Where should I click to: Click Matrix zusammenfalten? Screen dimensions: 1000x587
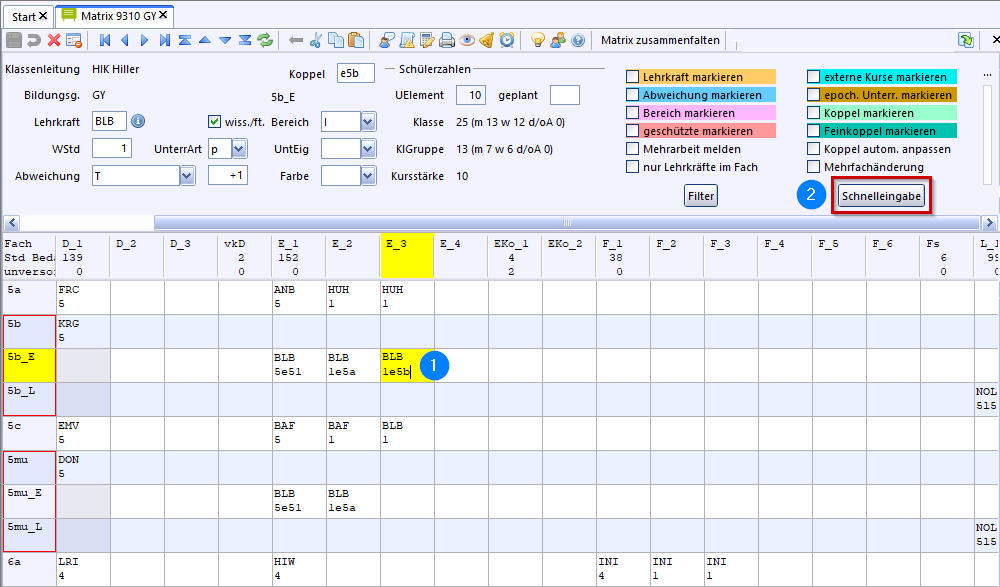(660, 40)
